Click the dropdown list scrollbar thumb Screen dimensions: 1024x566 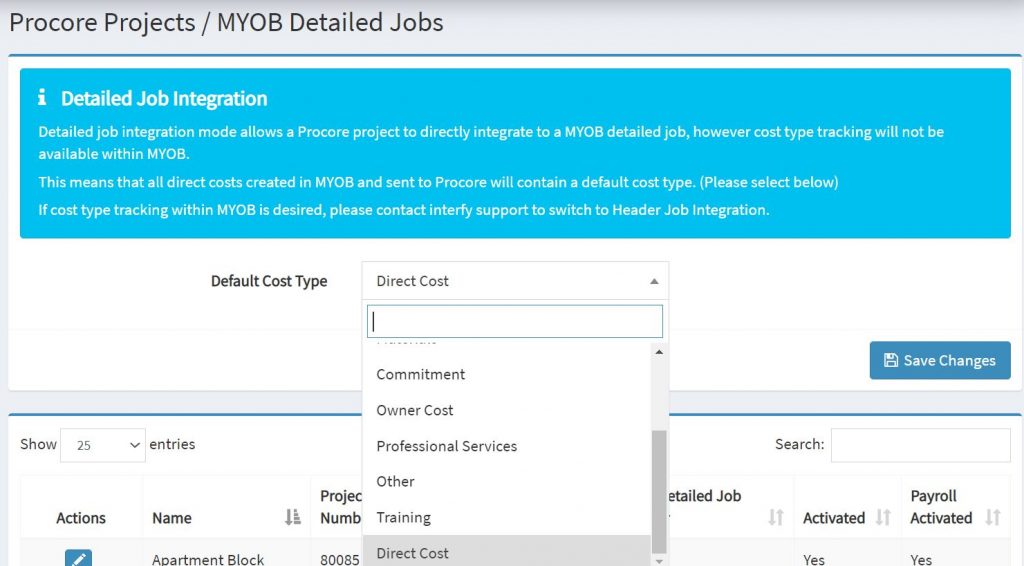659,492
